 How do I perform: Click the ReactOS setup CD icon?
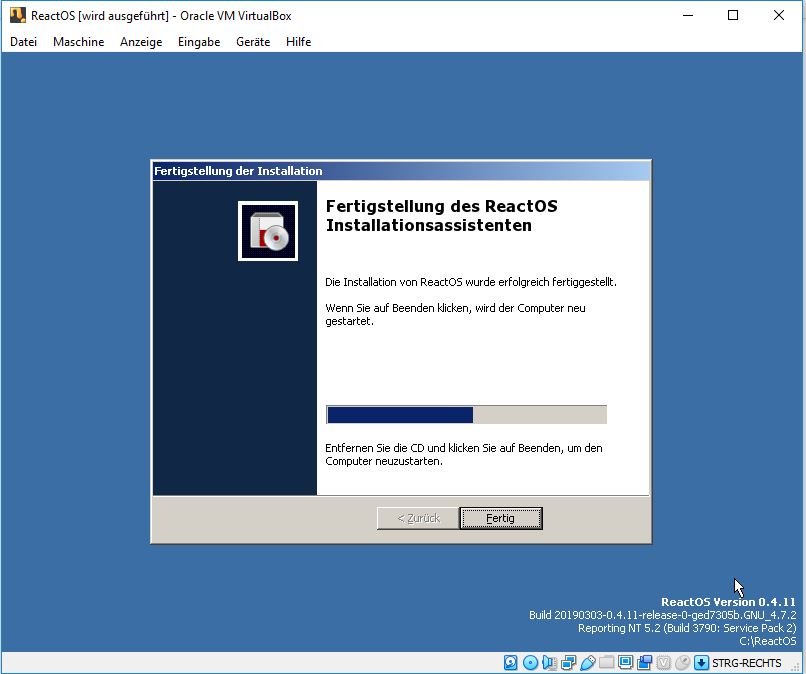268,231
